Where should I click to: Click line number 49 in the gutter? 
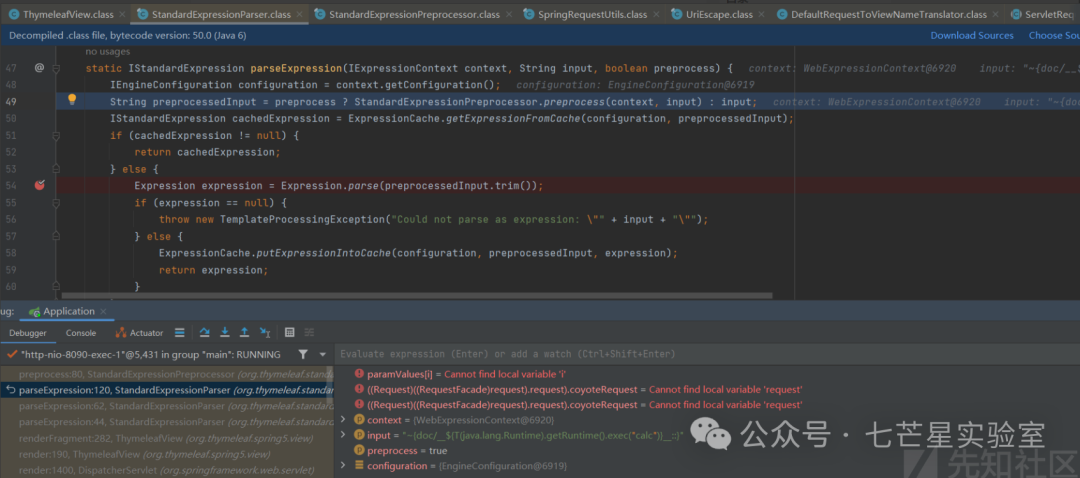tap(11, 101)
